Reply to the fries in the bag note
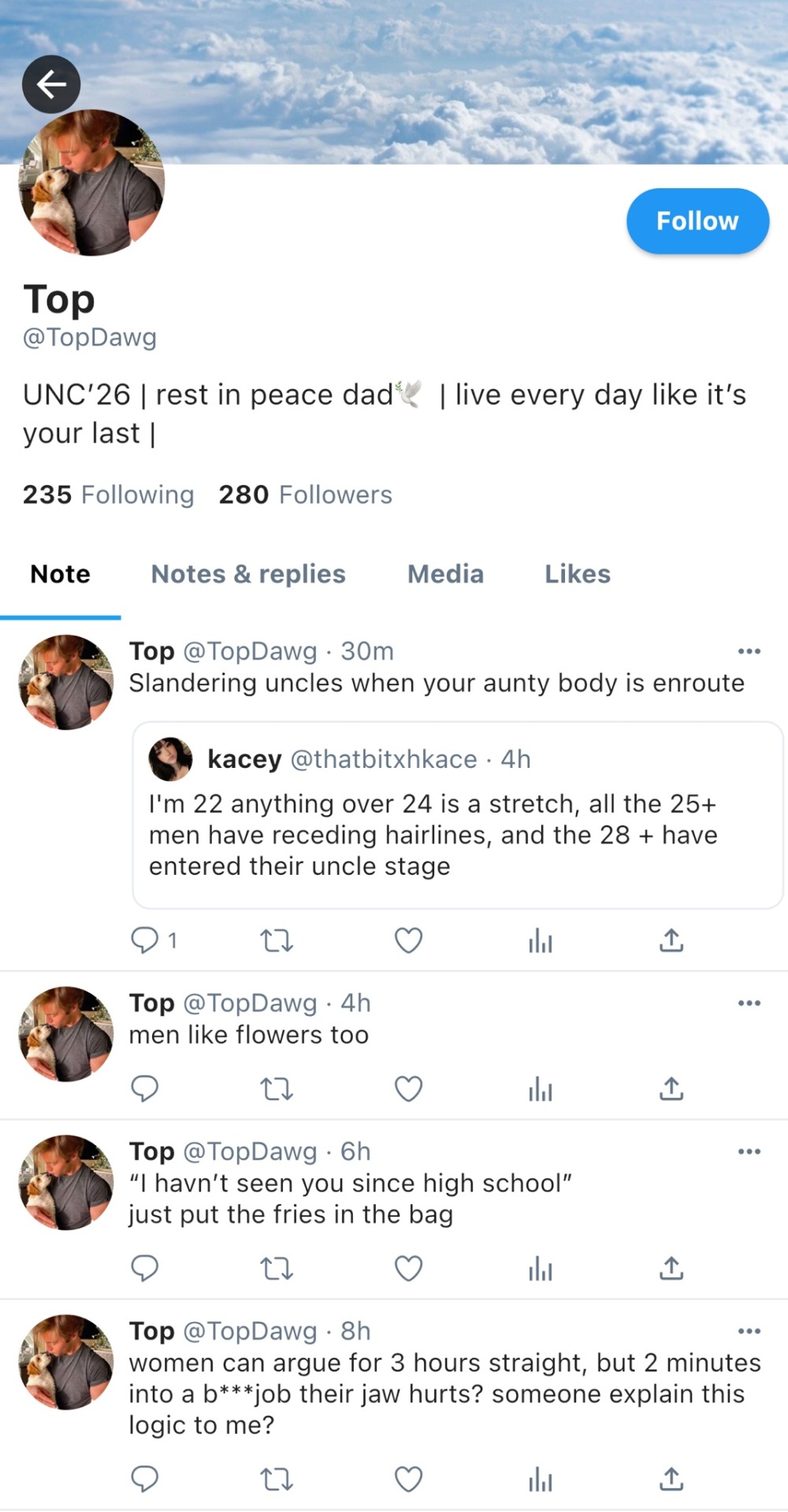The image size is (788, 1512). [145, 1269]
